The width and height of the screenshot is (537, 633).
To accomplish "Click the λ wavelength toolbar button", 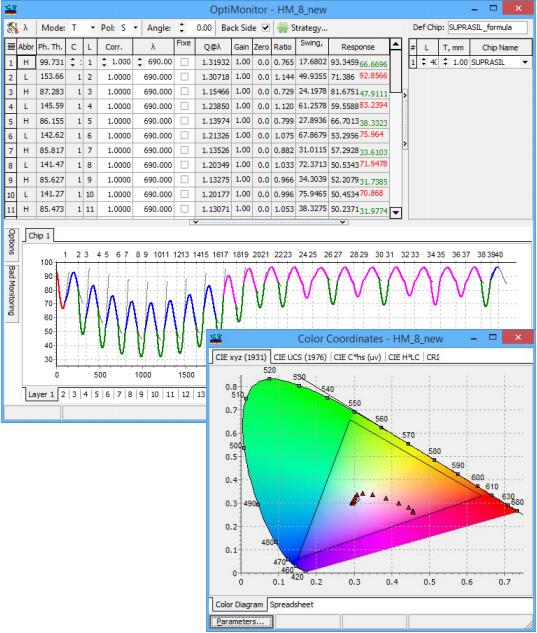I will tap(26, 28).
